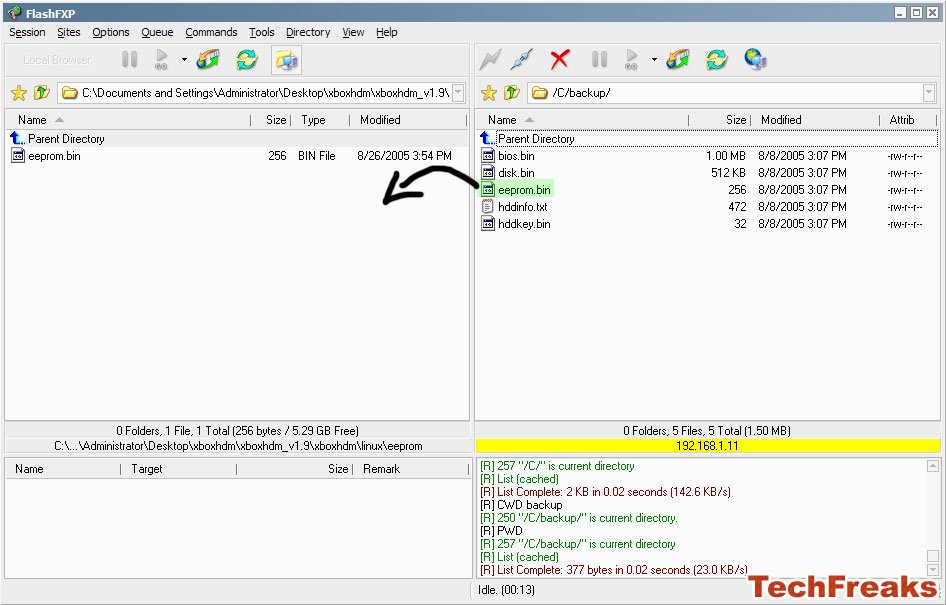Click queue panel Name column header
The height and width of the screenshot is (605, 946).
(63, 469)
